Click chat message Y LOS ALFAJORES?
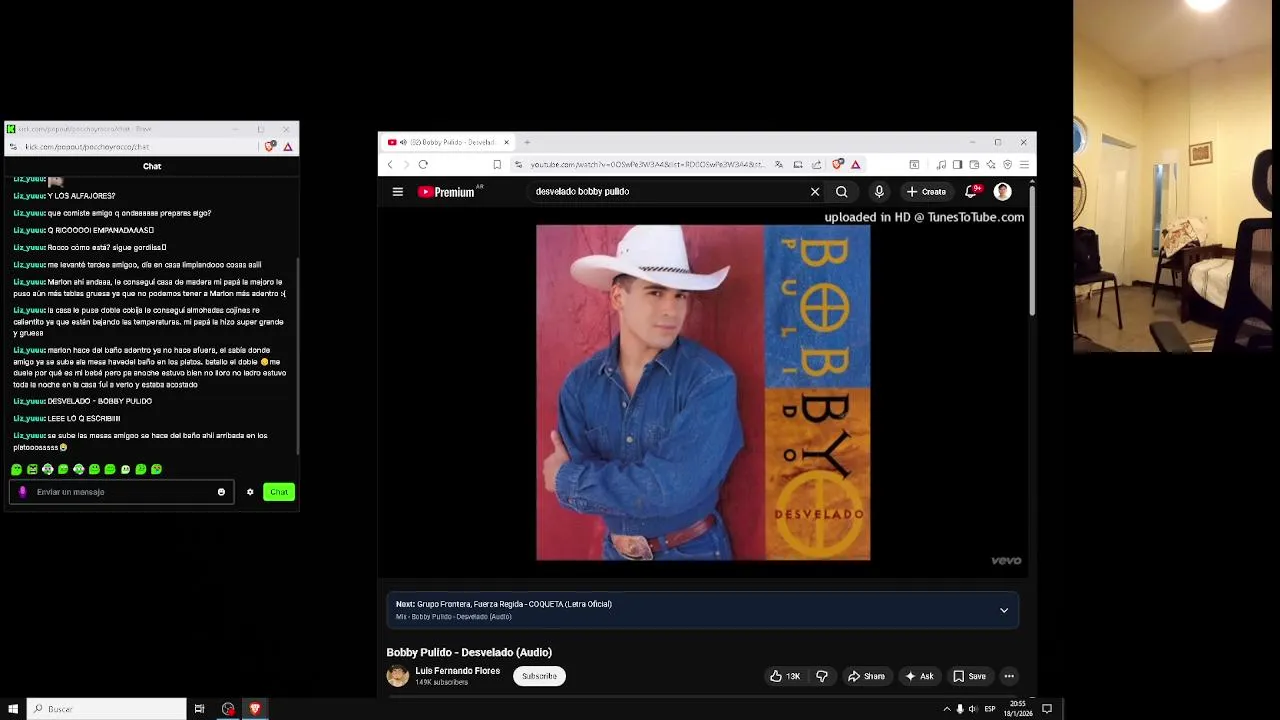This screenshot has height=720, width=1280. click(x=81, y=196)
